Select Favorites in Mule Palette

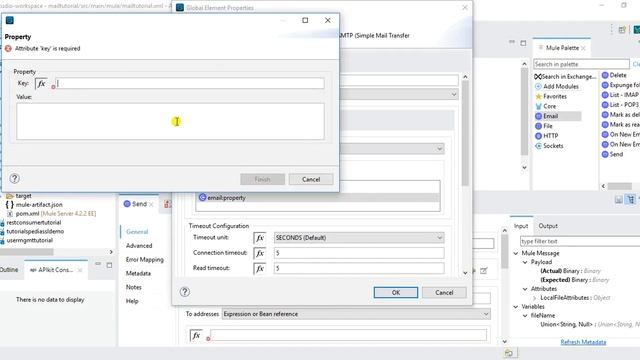tap(551, 96)
